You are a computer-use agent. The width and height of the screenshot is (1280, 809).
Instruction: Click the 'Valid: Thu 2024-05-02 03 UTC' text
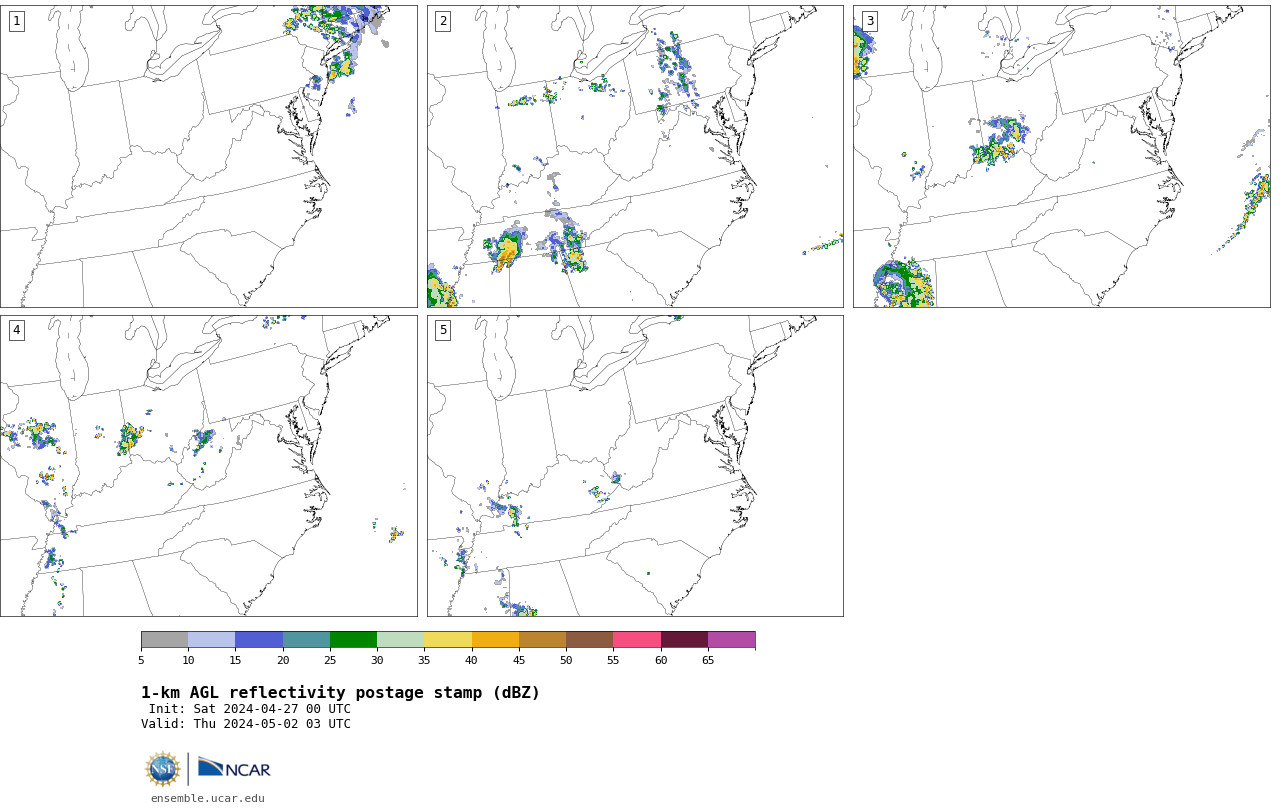[246, 724]
